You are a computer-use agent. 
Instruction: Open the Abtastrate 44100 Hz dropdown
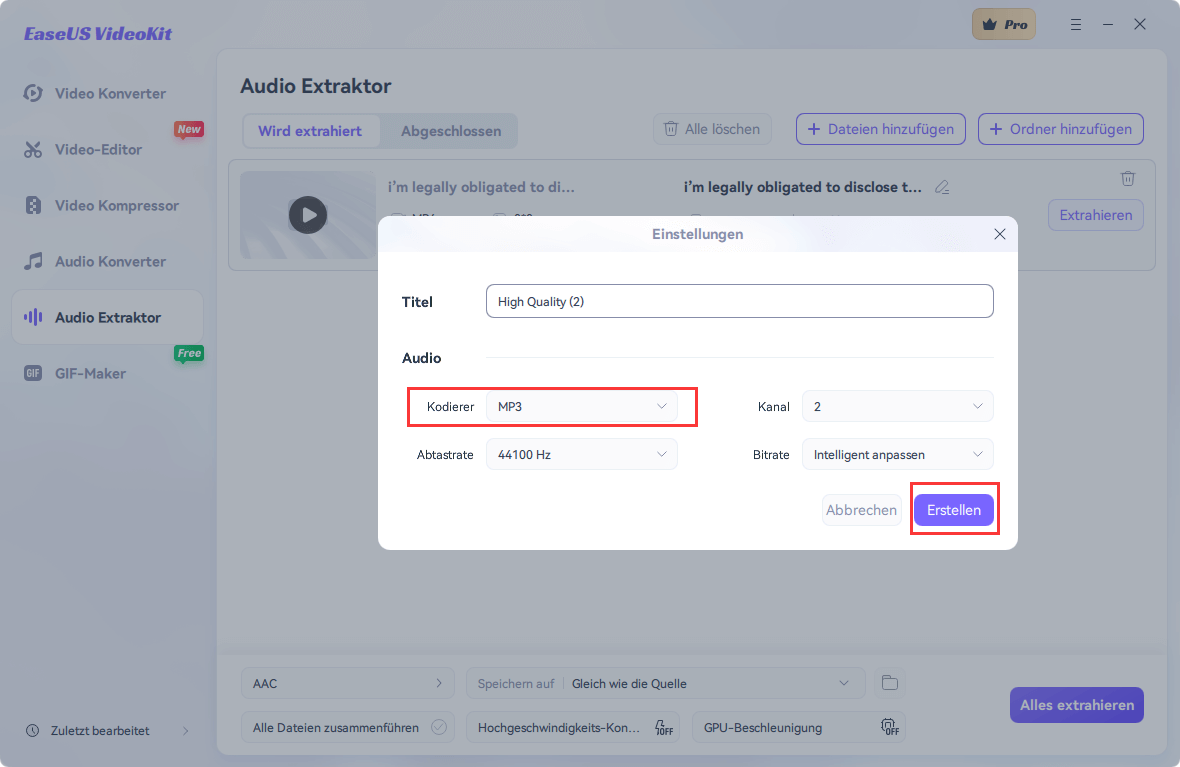[582, 455]
